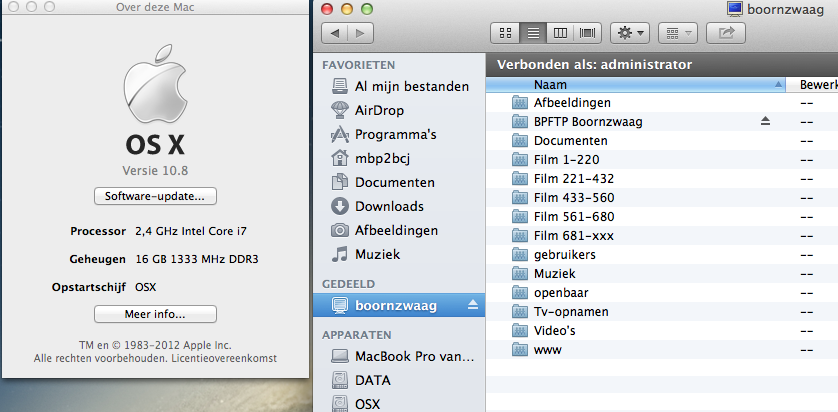Open Al mijn bestanden in sidebar
838x412 pixels.
coord(399,86)
